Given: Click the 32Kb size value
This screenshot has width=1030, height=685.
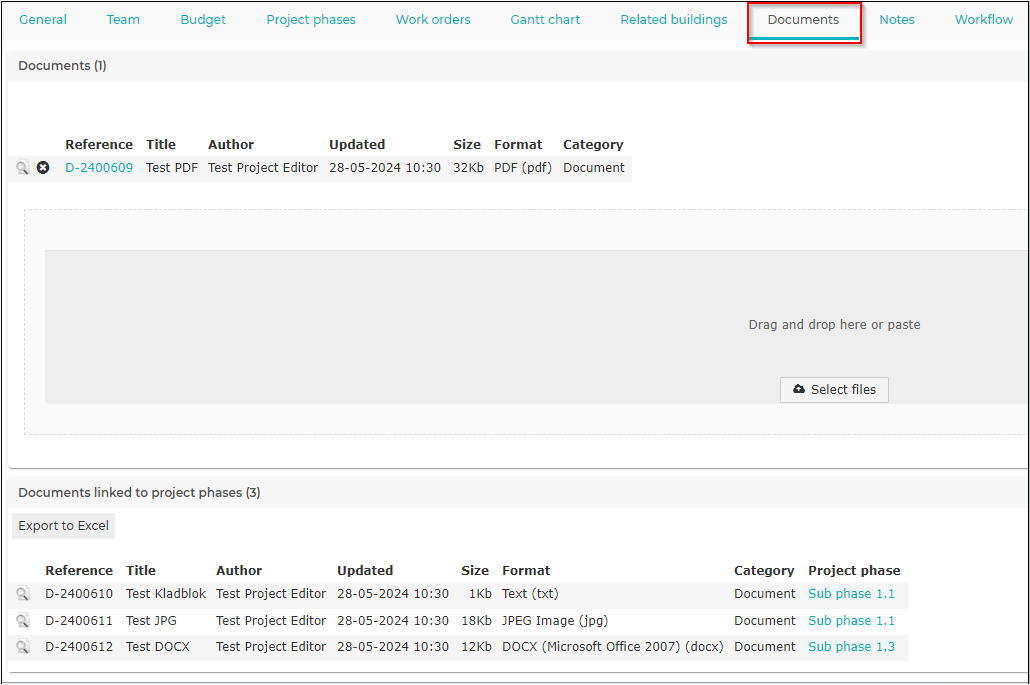Looking at the screenshot, I should (468, 167).
